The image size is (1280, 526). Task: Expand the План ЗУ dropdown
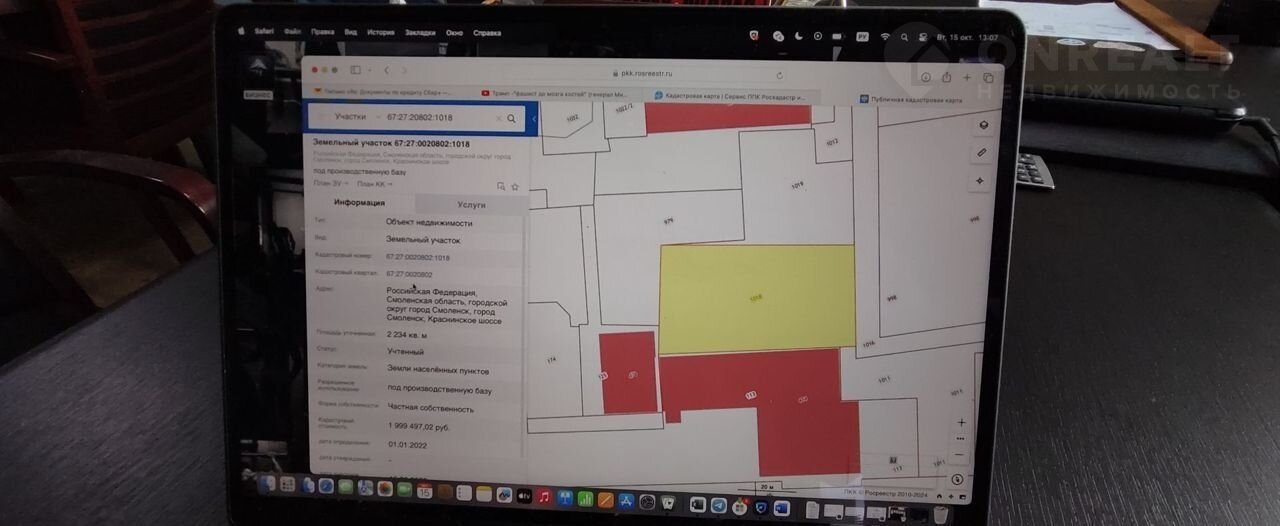tap(329, 184)
